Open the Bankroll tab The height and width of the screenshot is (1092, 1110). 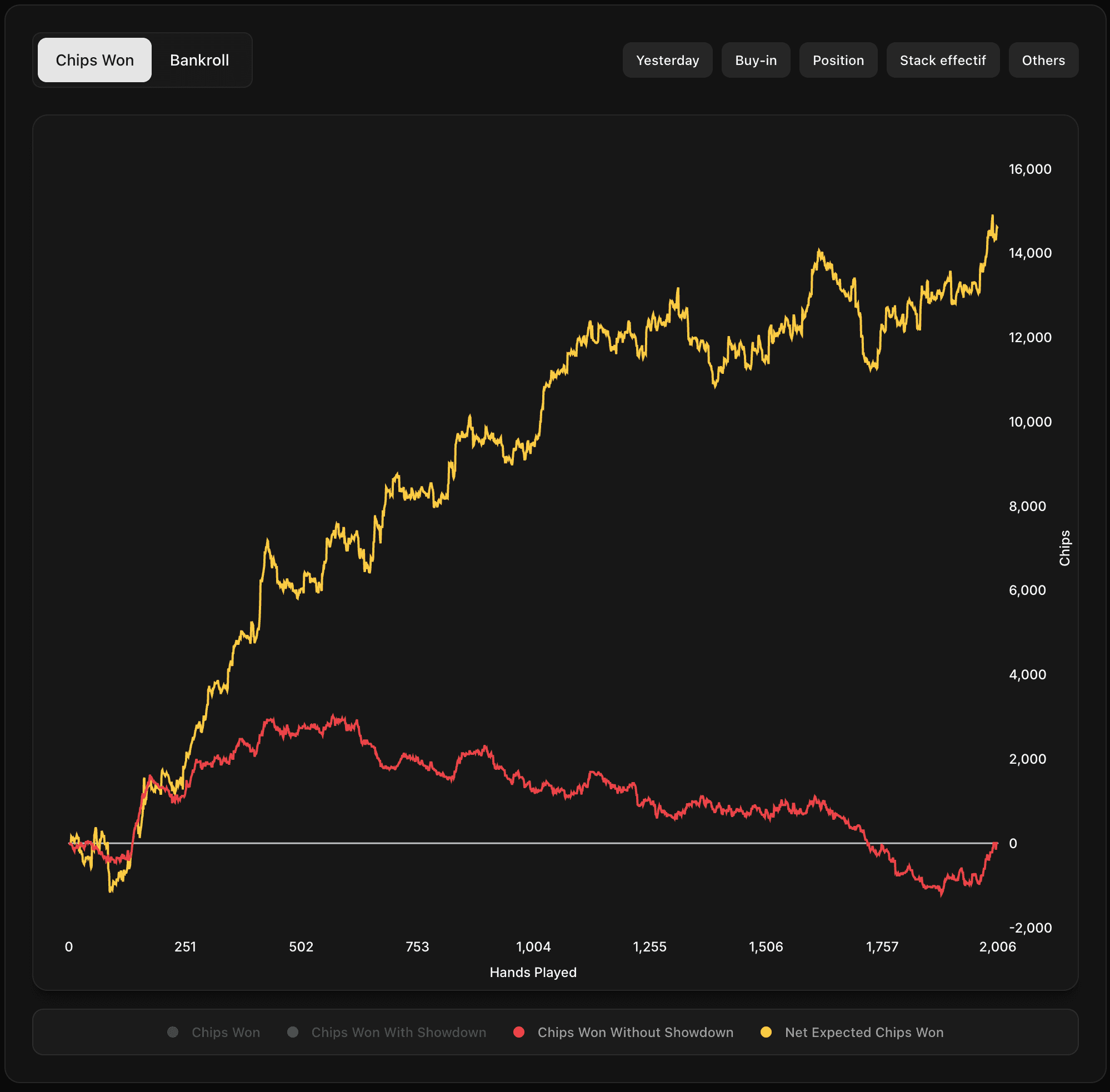[199, 60]
